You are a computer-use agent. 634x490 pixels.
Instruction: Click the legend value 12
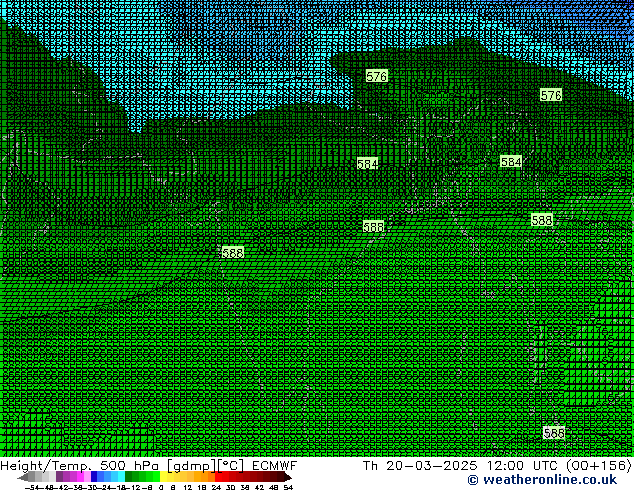[188, 488]
